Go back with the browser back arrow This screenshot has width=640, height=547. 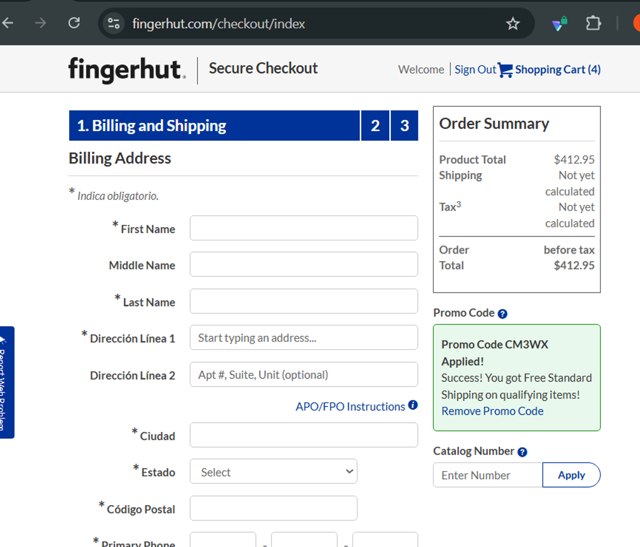8,23
